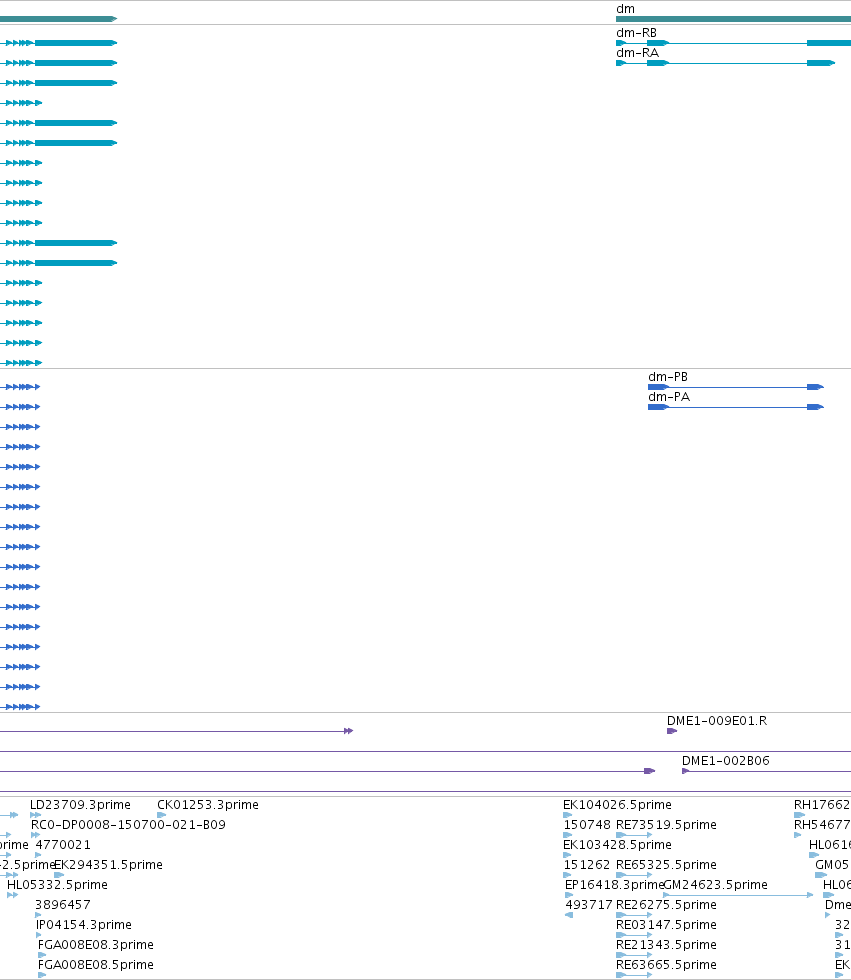Select the RE73519.5prime EST label
Viewport: 851px width, 980px height.
[x=666, y=824]
